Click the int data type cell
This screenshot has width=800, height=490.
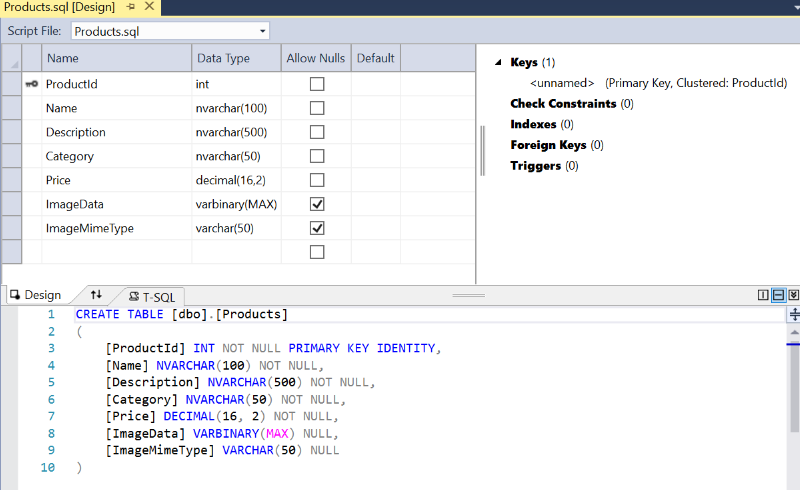(236, 84)
